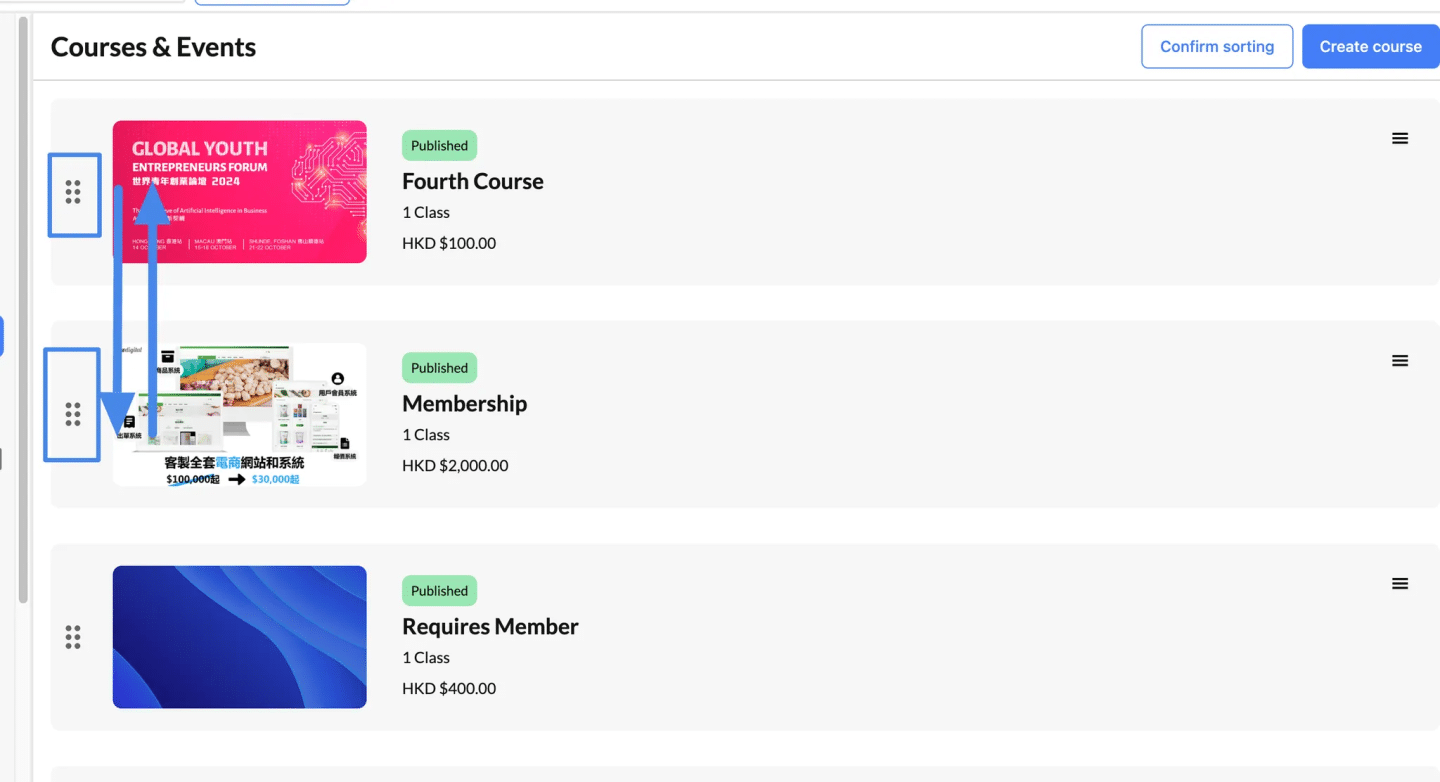
Task: Open the Requires Member blue thumbnail
Action: (x=240, y=637)
